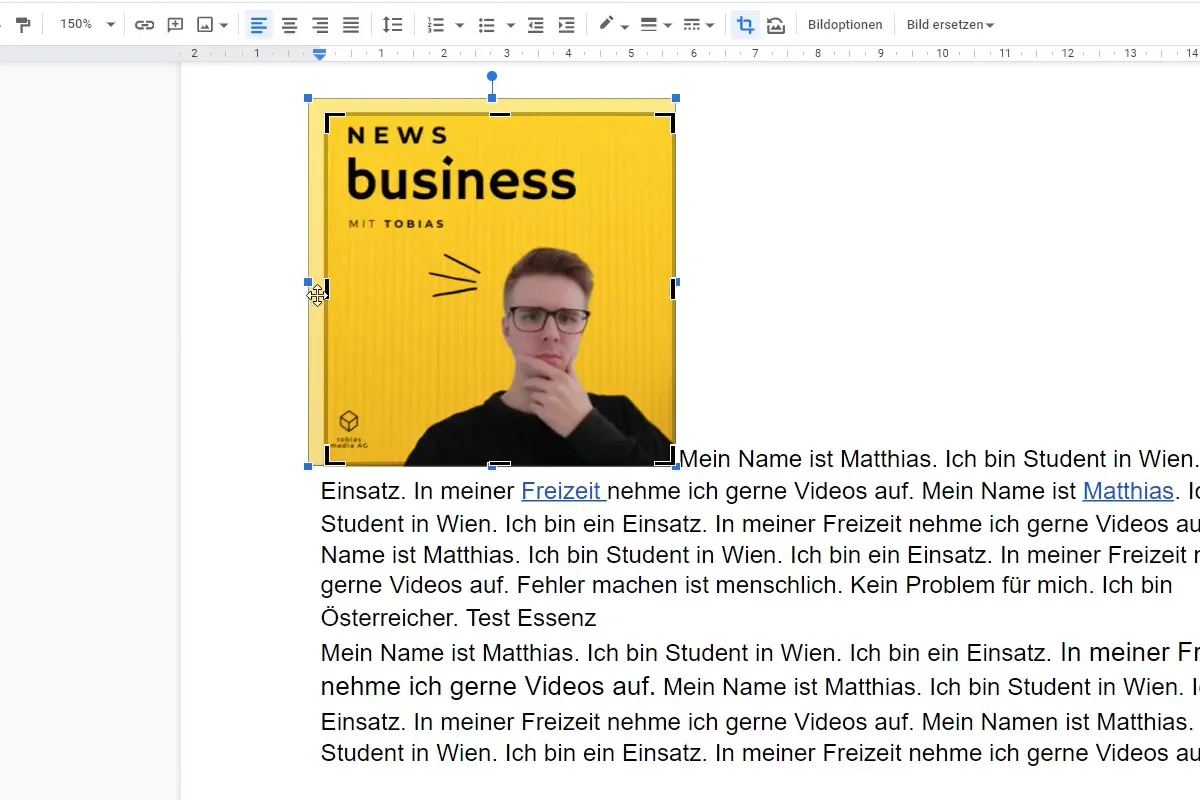Click the top-right black crop corner handle
Viewport: 1200px width, 800px height.
coord(666,123)
